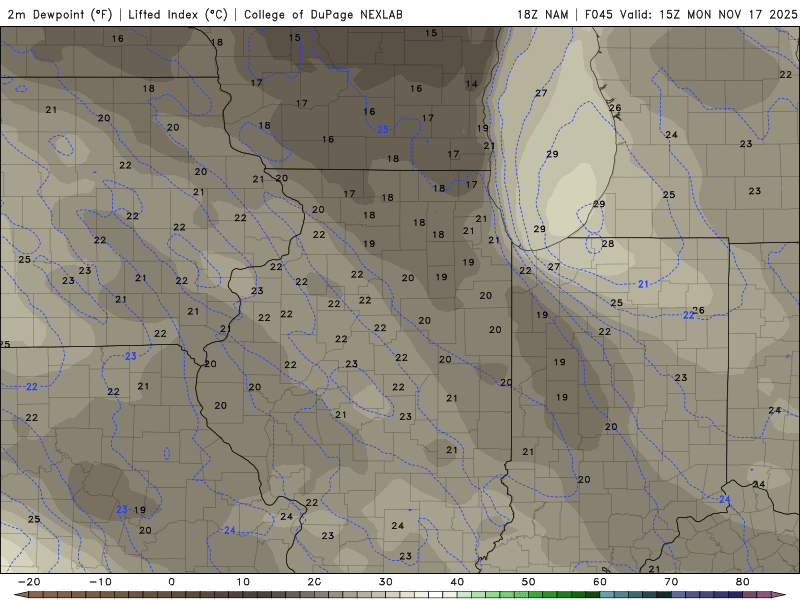Click the '-10' label on the color scale
Image resolution: width=800 pixels, height=600 pixels.
coord(100,582)
